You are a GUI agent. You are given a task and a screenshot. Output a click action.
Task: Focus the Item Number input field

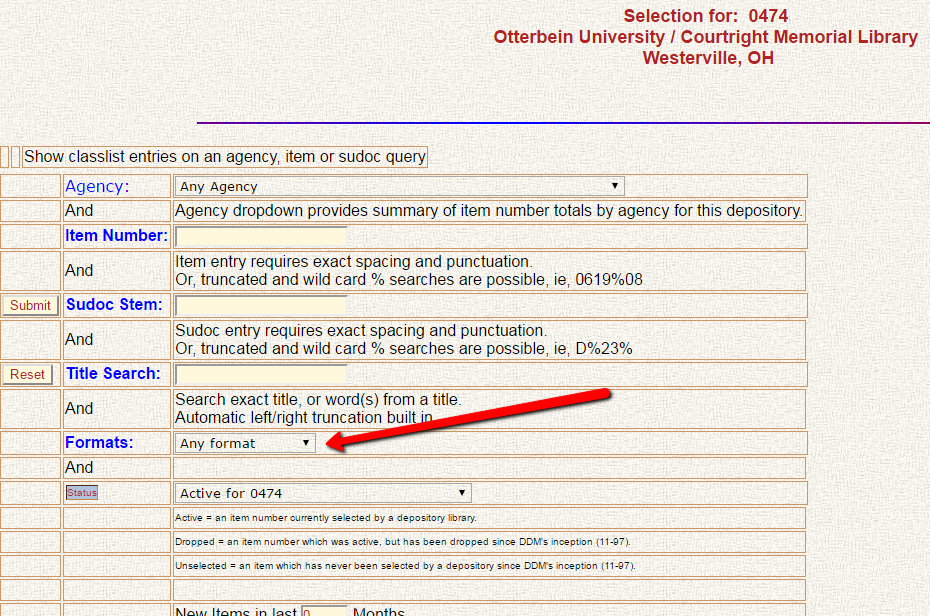tap(261, 236)
